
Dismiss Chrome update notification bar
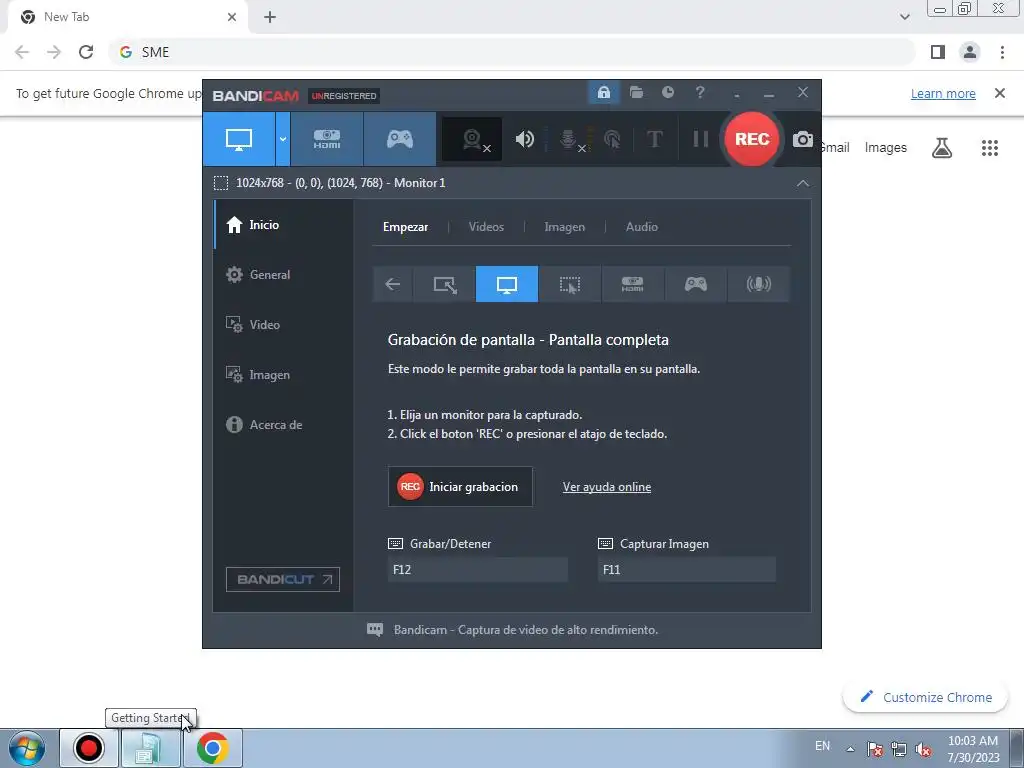click(1000, 93)
